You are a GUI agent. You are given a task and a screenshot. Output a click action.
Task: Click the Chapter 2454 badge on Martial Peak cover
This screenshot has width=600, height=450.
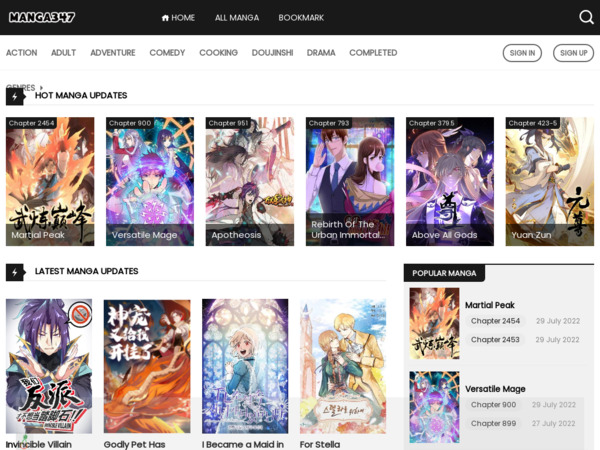[x=31, y=123]
